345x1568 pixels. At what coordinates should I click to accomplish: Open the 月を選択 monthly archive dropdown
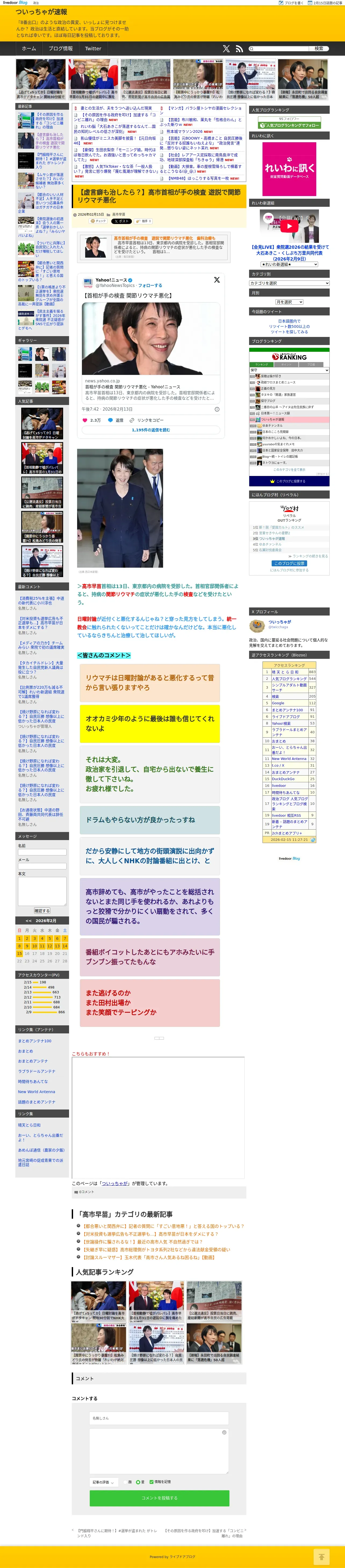289,302
